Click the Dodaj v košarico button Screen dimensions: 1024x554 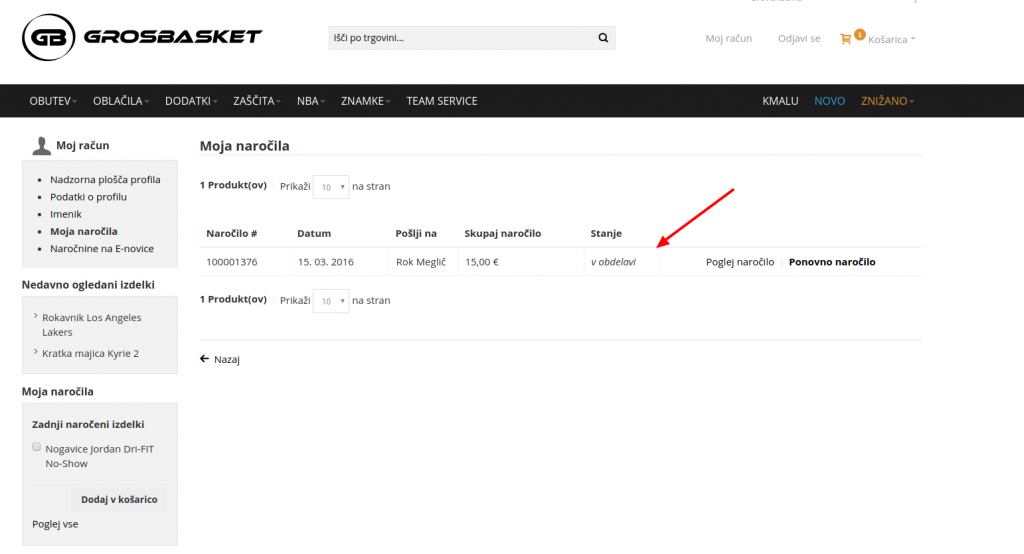(x=119, y=499)
